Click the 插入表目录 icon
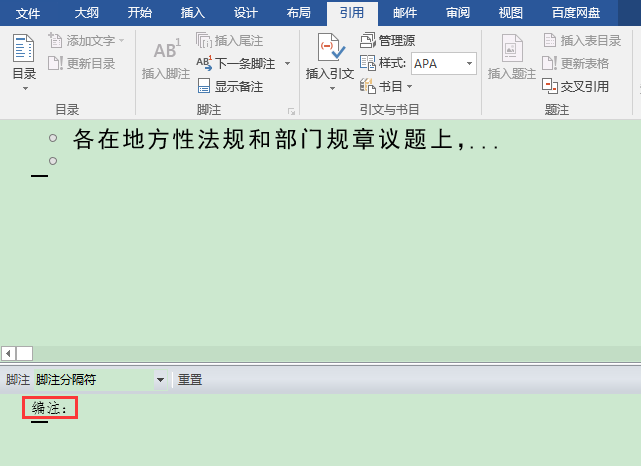 [550, 40]
